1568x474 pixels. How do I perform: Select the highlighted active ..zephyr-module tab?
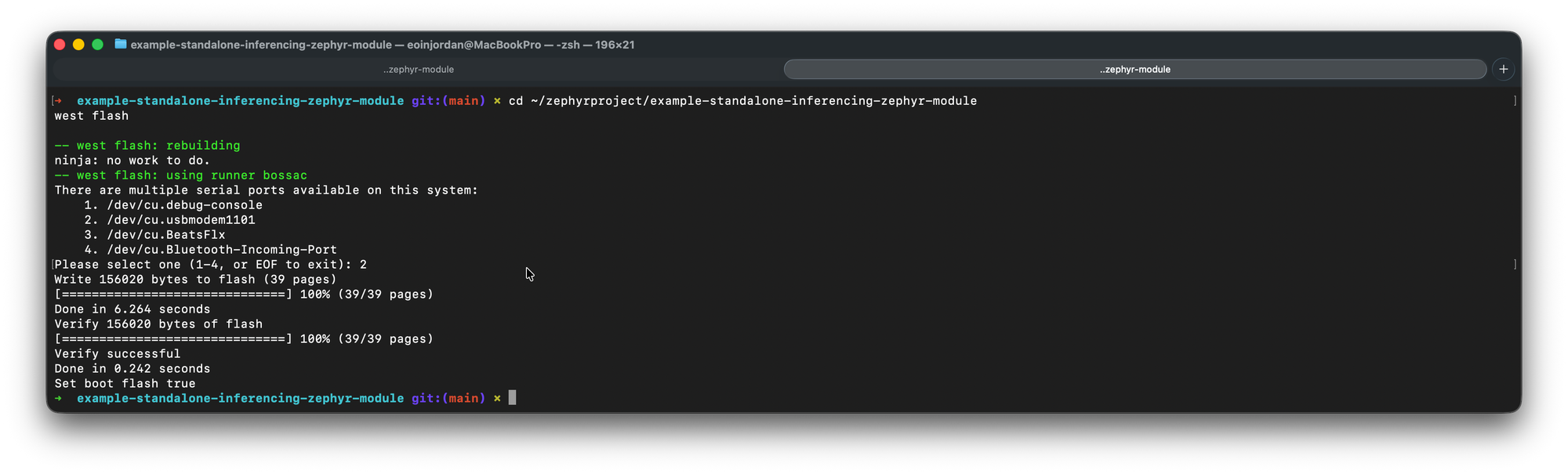(1134, 69)
